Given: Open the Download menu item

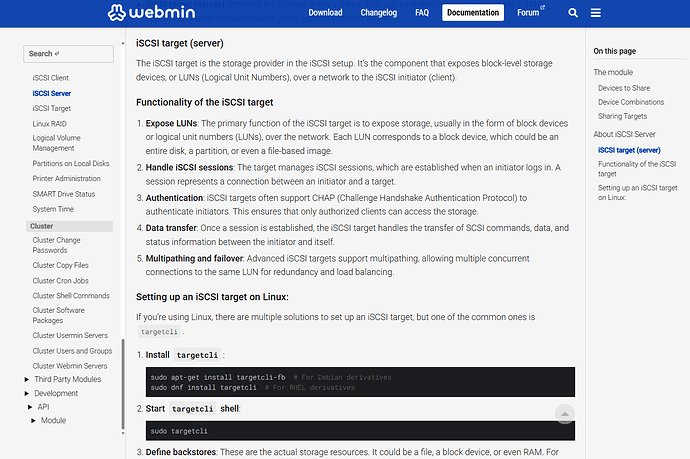Looking at the screenshot, I should coord(325,14).
